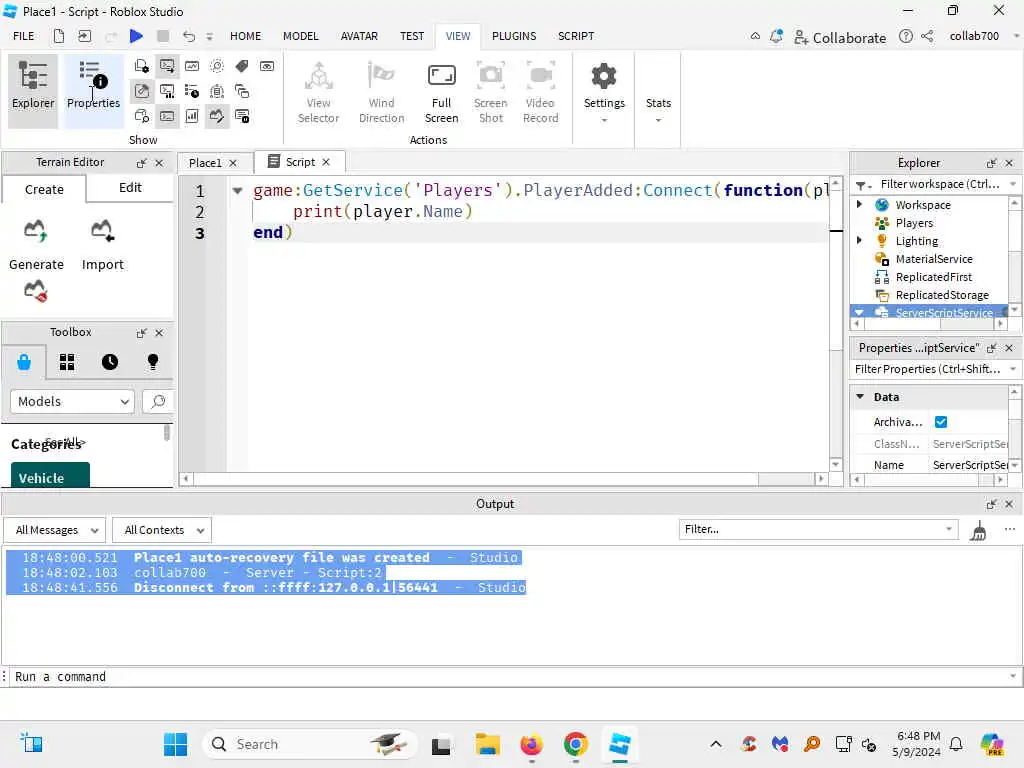Click the Import terrain button
Viewport: 1024px width, 768px height.
pyautogui.click(x=103, y=245)
